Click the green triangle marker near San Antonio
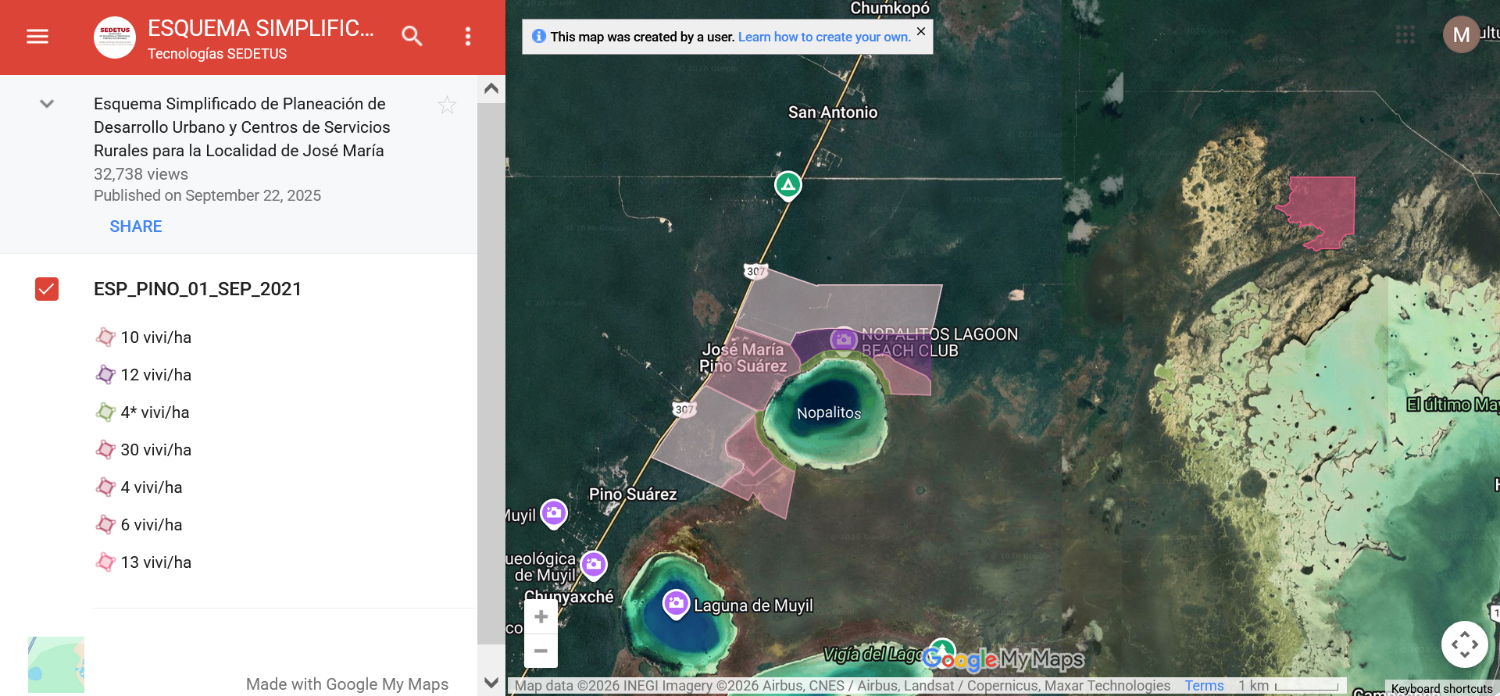 (788, 185)
